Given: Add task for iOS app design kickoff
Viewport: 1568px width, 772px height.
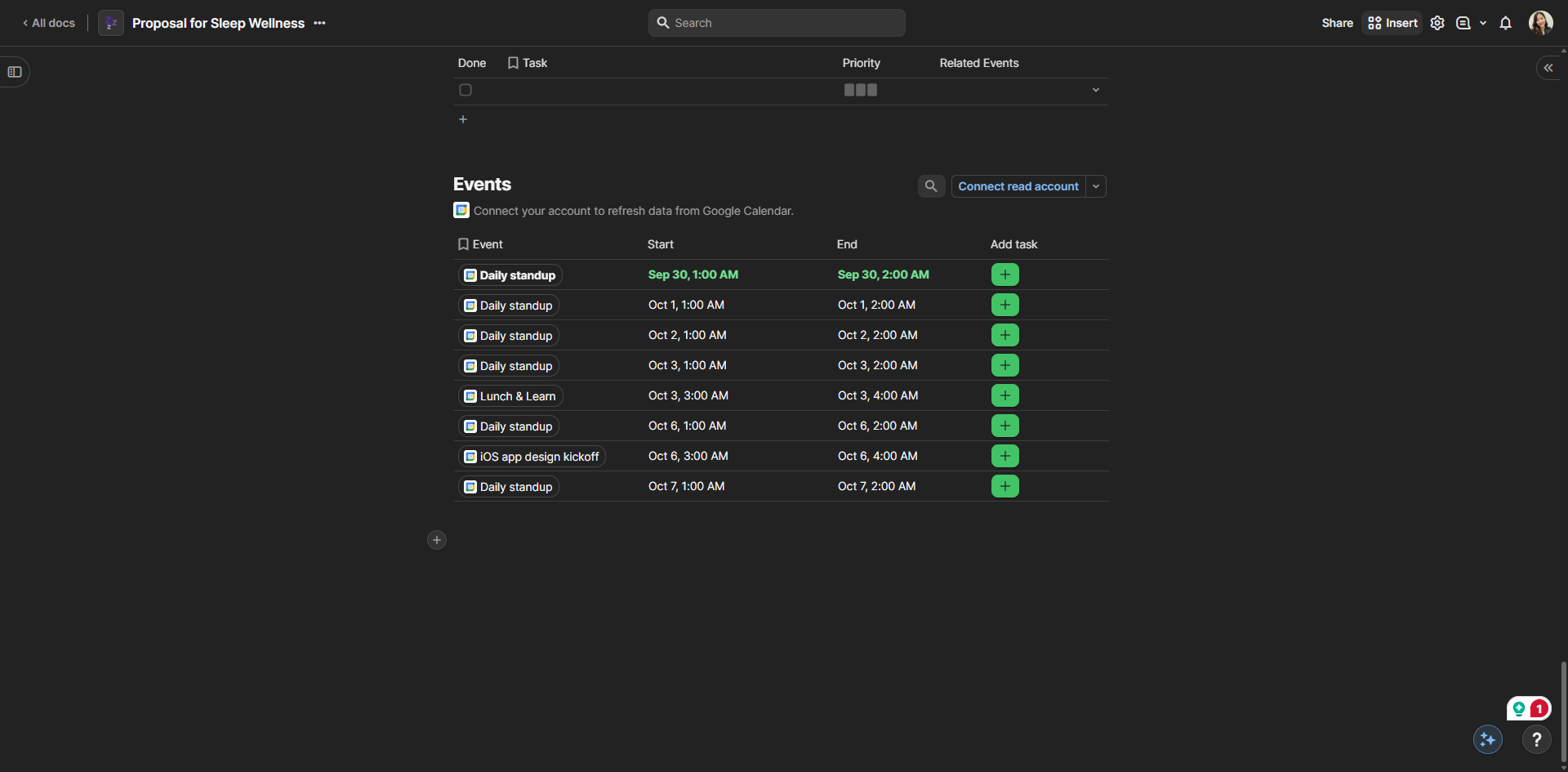Looking at the screenshot, I should point(1004,456).
